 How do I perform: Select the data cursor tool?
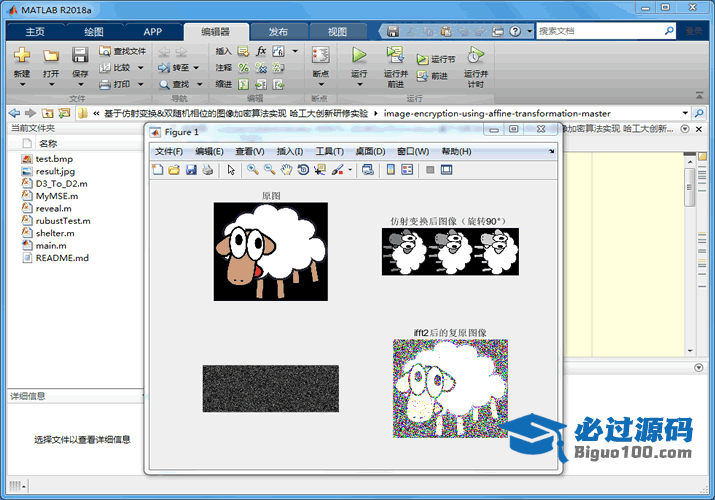[320, 170]
